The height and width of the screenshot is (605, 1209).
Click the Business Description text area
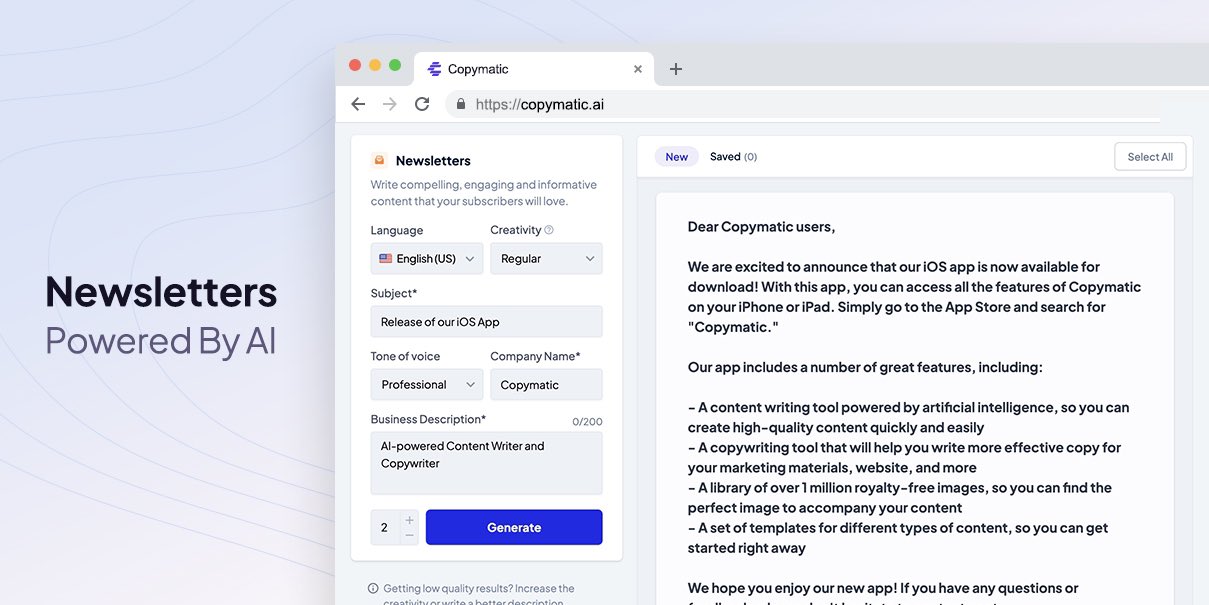487,463
